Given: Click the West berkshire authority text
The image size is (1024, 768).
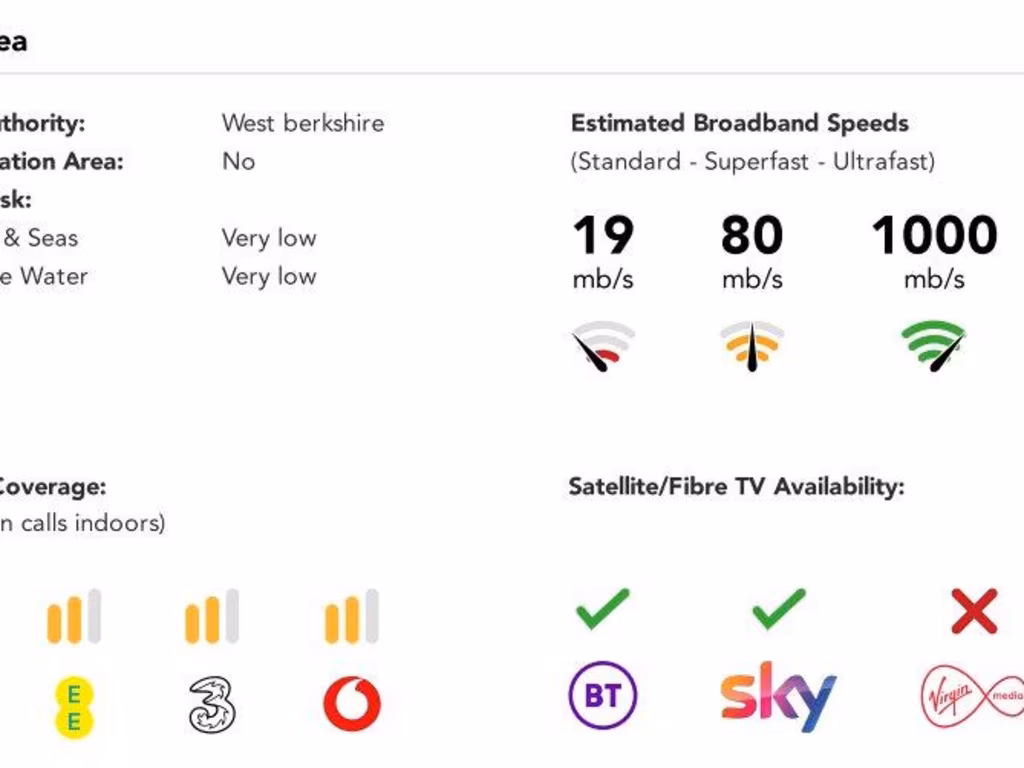Looking at the screenshot, I should pyautogui.click(x=302, y=123).
